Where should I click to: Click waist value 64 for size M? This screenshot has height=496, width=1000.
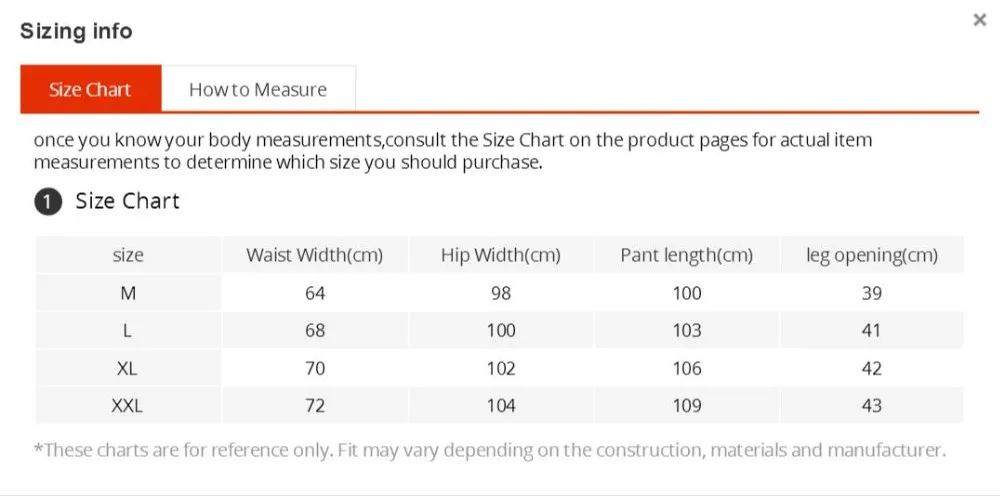315,293
